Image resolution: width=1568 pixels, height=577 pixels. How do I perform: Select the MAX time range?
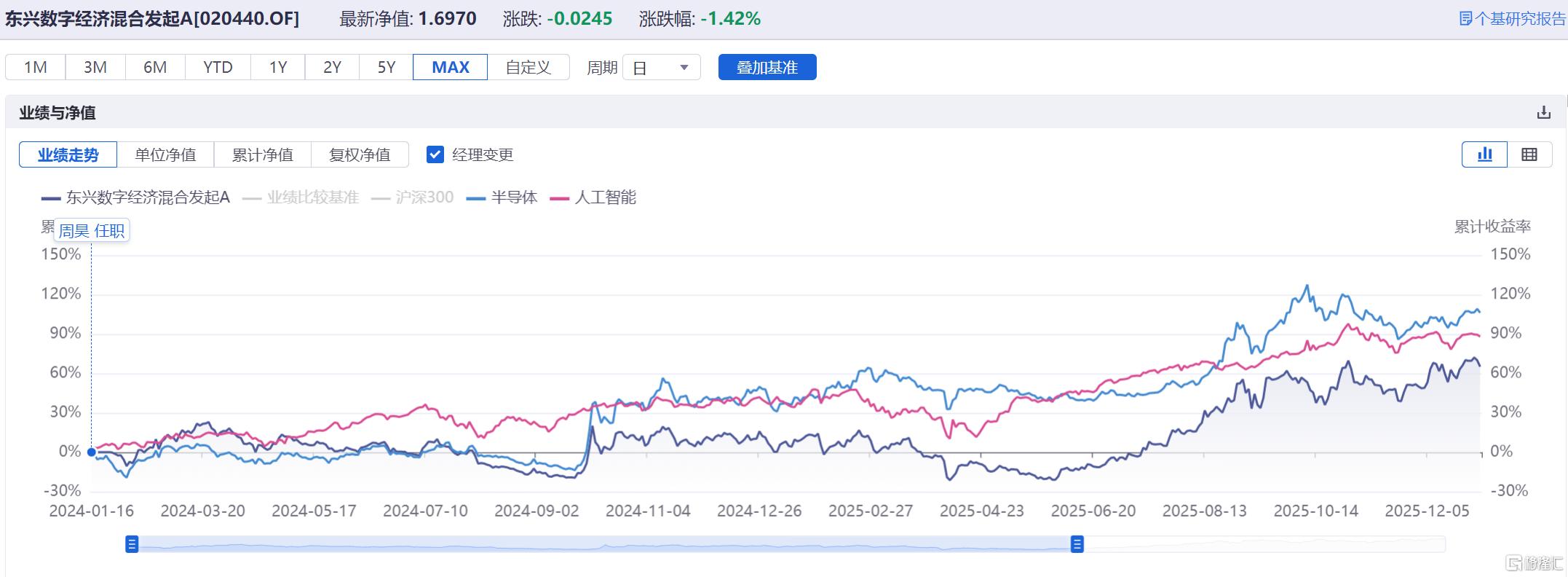point(451,68)
